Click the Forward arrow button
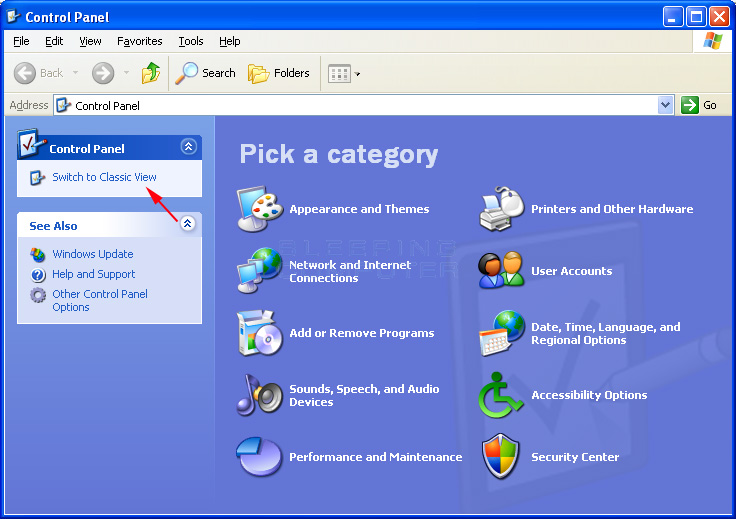Screen dimensions: 736x519 pos(103,73)
